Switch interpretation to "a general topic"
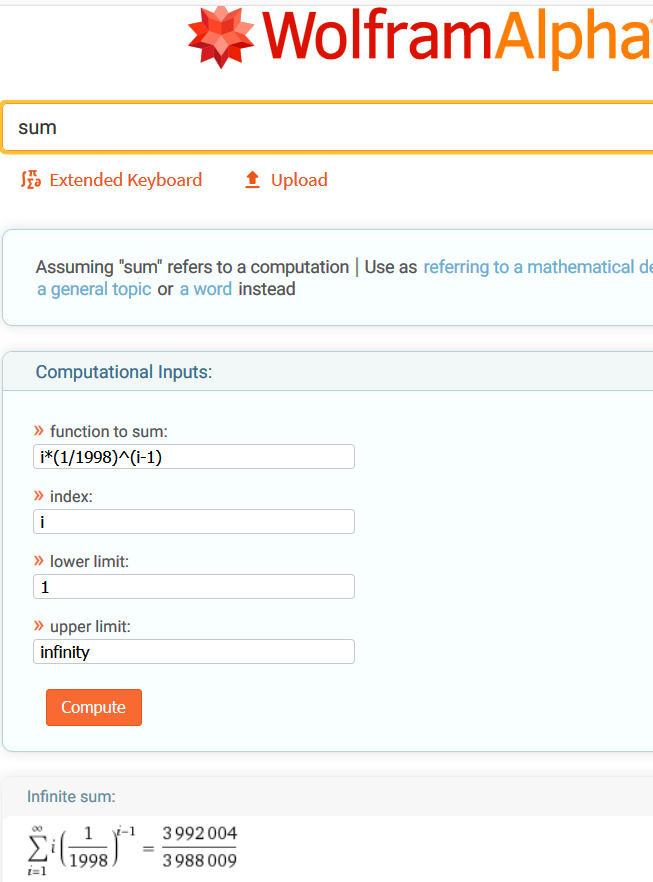The height and width of the screenshot is (882, 653). pyautogui.click(x=94, y=289)
